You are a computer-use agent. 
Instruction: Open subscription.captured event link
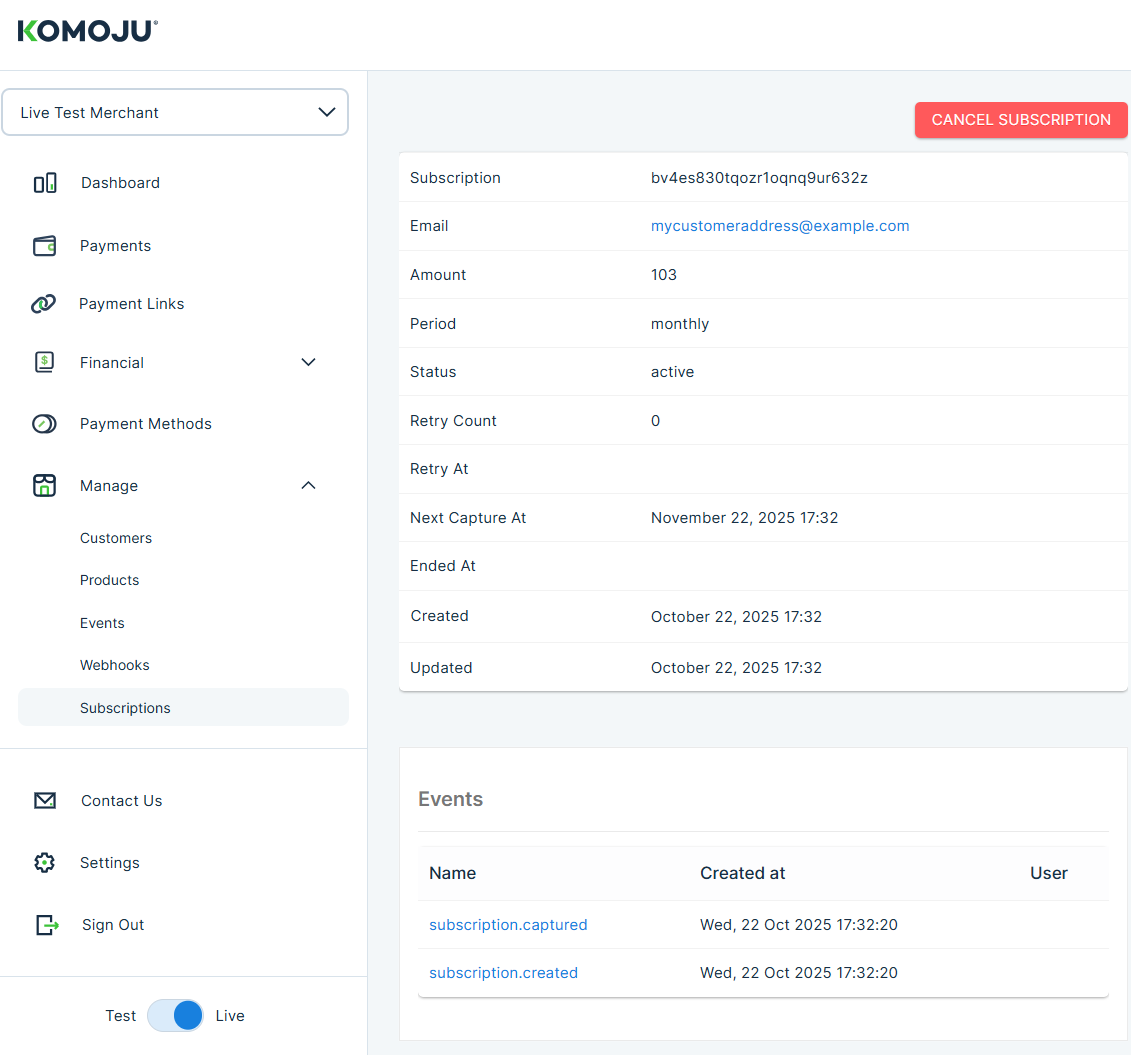click(508, 924)
